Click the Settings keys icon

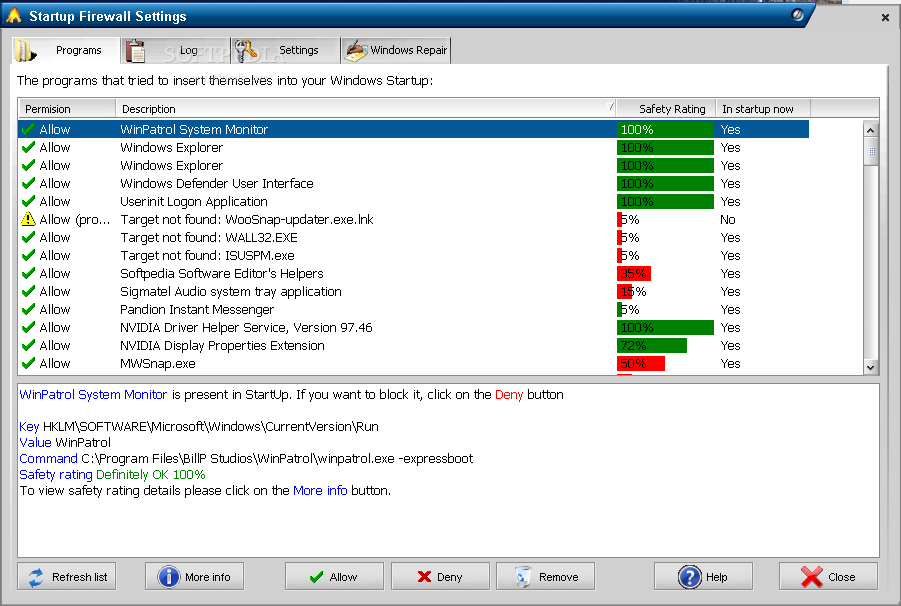click(x=246, y=51)
